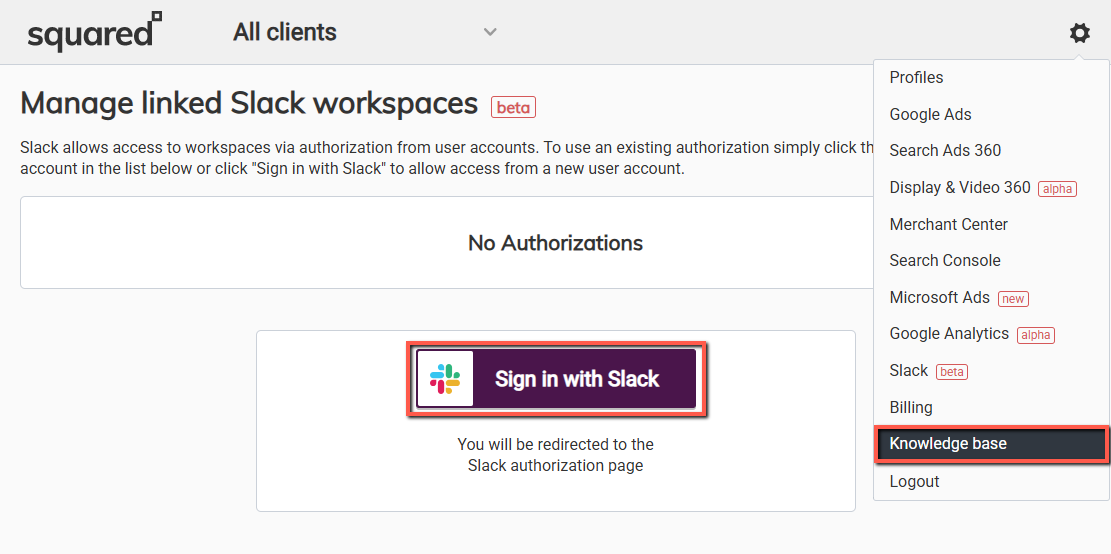
Task: Choose Google Analytics from the menu
Action: click(949, 333)
